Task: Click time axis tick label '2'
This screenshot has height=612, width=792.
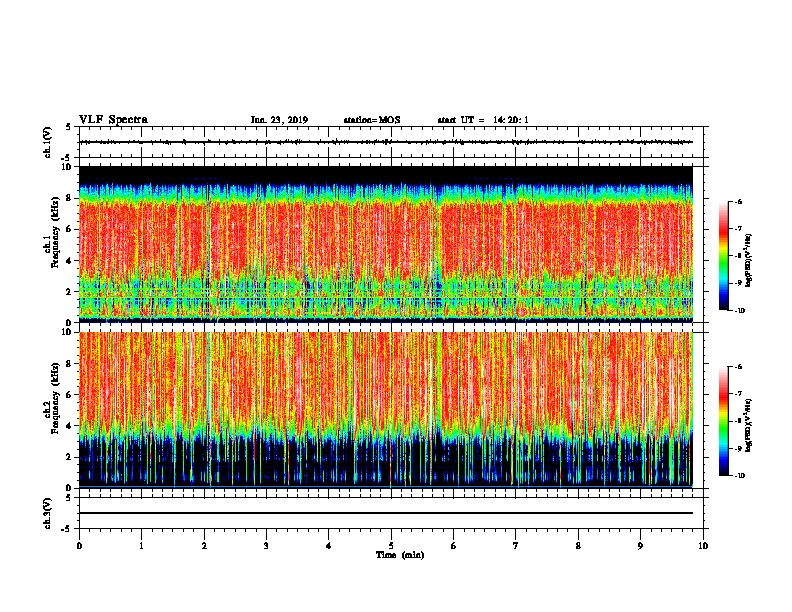Action: (x=204, y=546)
